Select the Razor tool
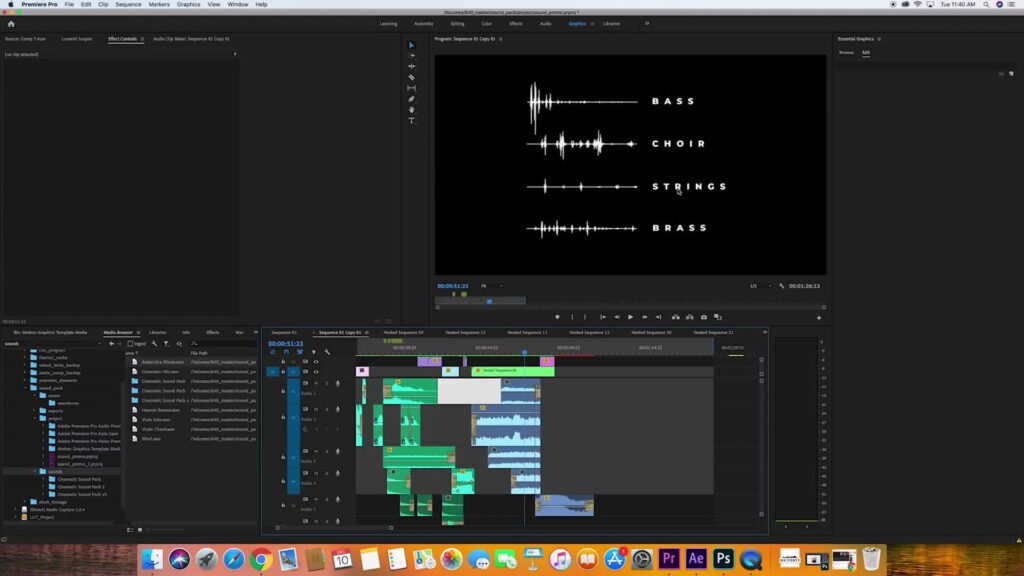The height and width of the screenshot is (576, 1024). click(411, 77)
